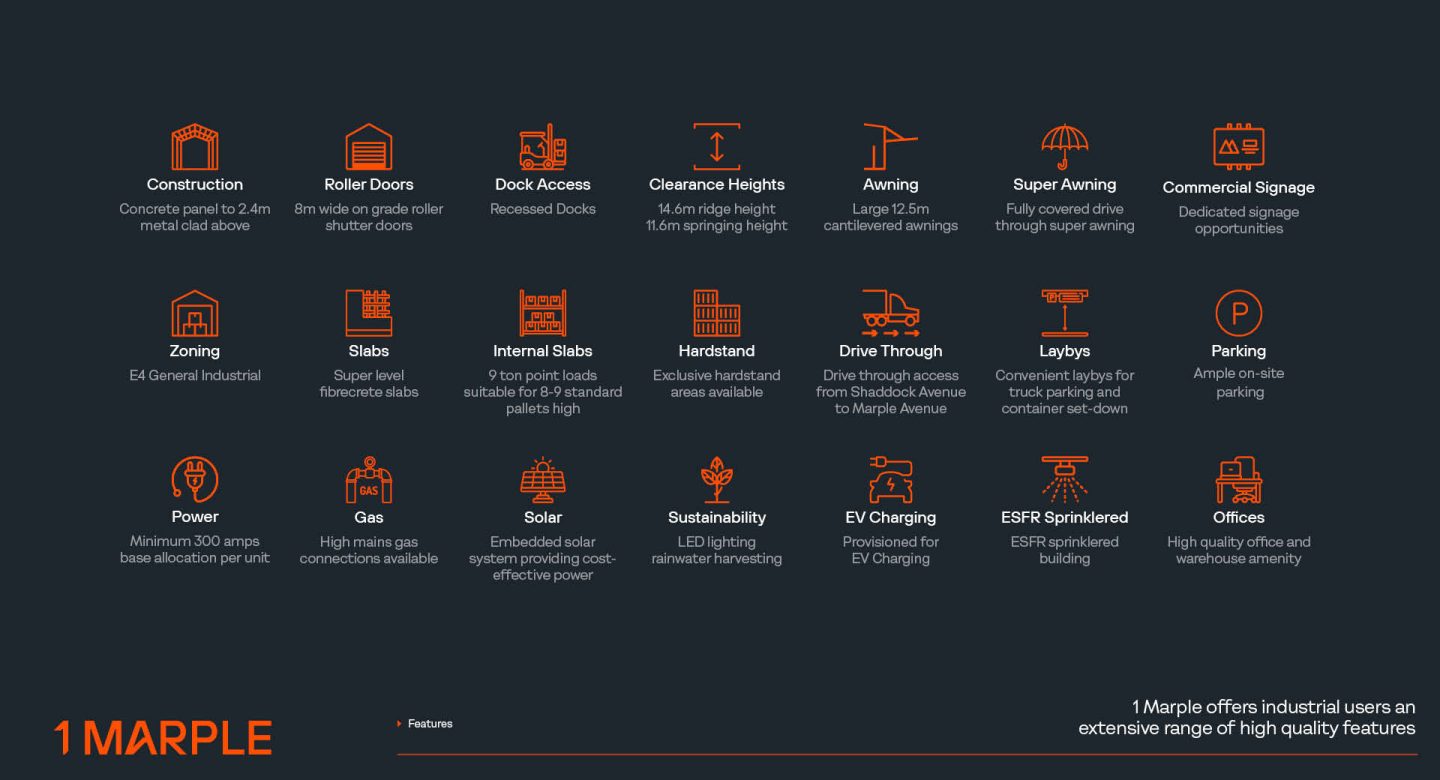
Task: Click the Power plug icon
Action: [x=195, y=479]
